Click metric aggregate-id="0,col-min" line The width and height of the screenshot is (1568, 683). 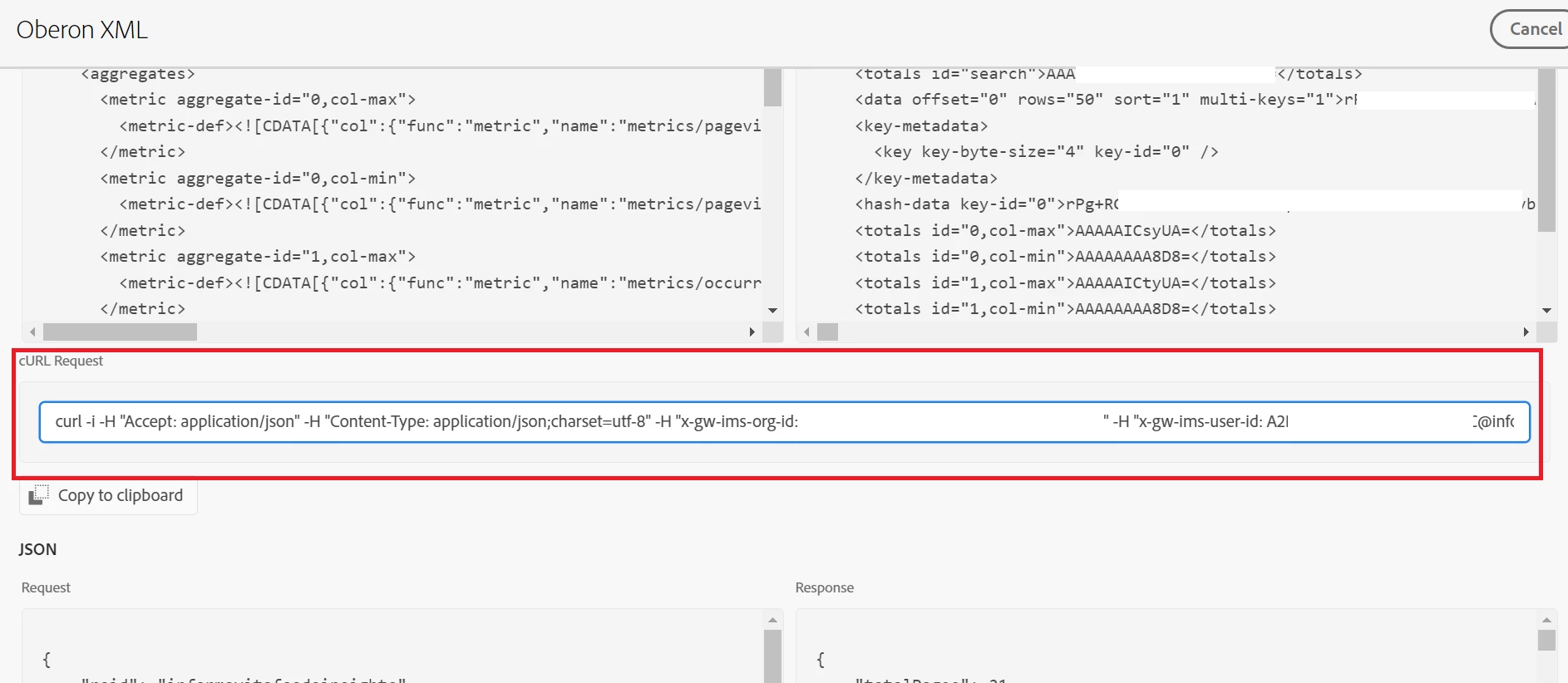click(258, 179)
